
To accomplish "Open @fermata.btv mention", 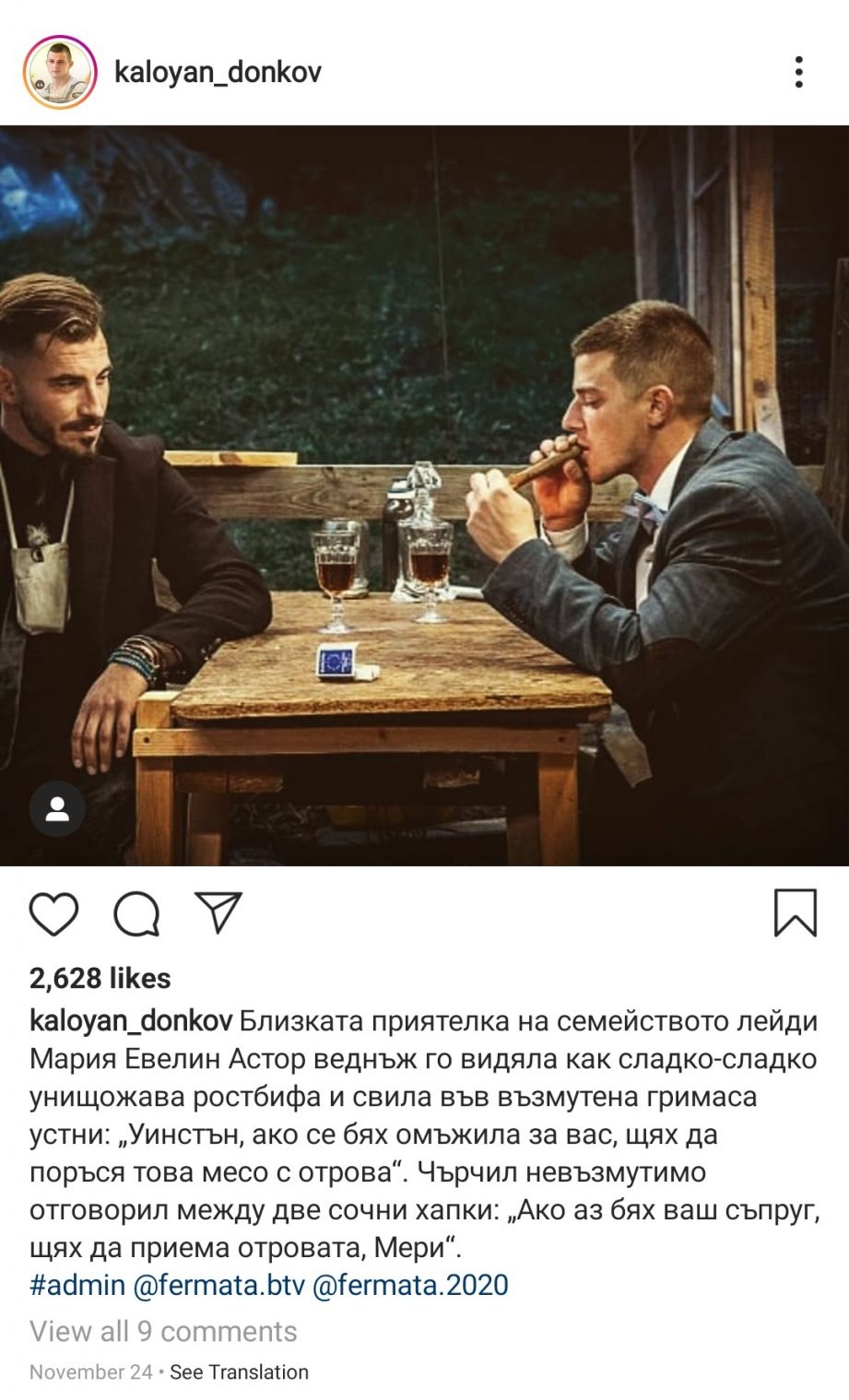I will coord(218,1285).
